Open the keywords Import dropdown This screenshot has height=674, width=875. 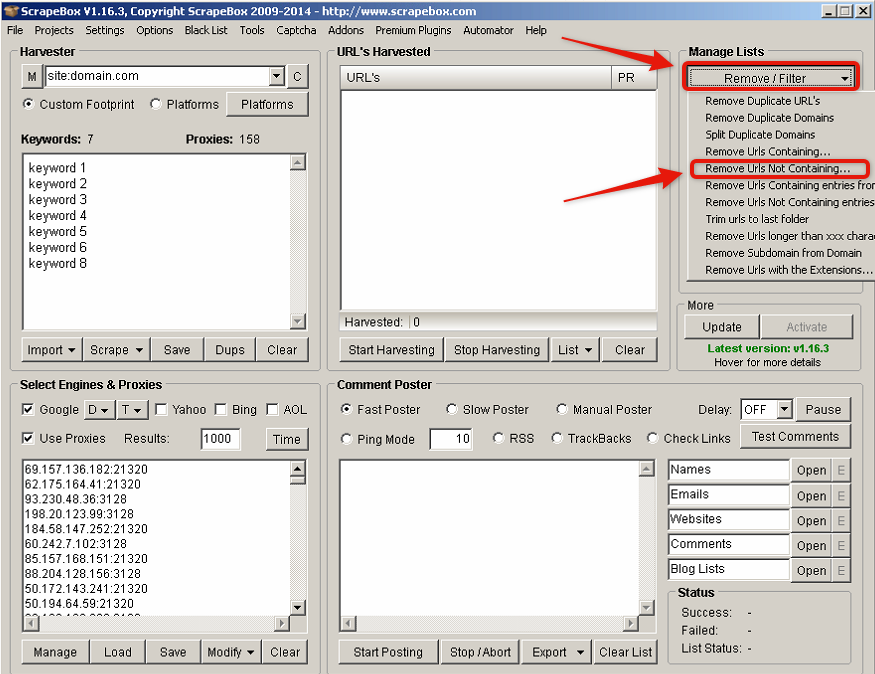coord(51,350)
